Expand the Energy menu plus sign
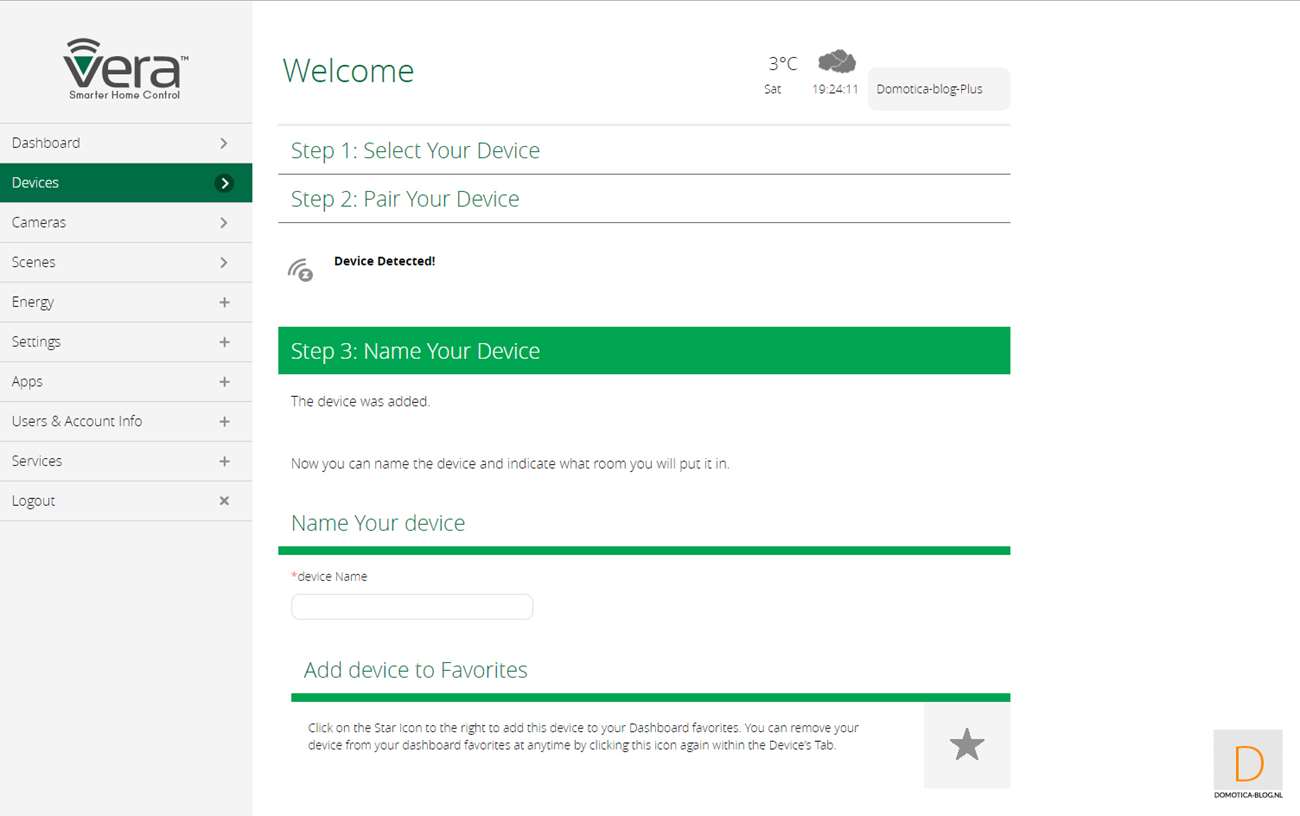 pyautogui.click(x=224, y=302)
